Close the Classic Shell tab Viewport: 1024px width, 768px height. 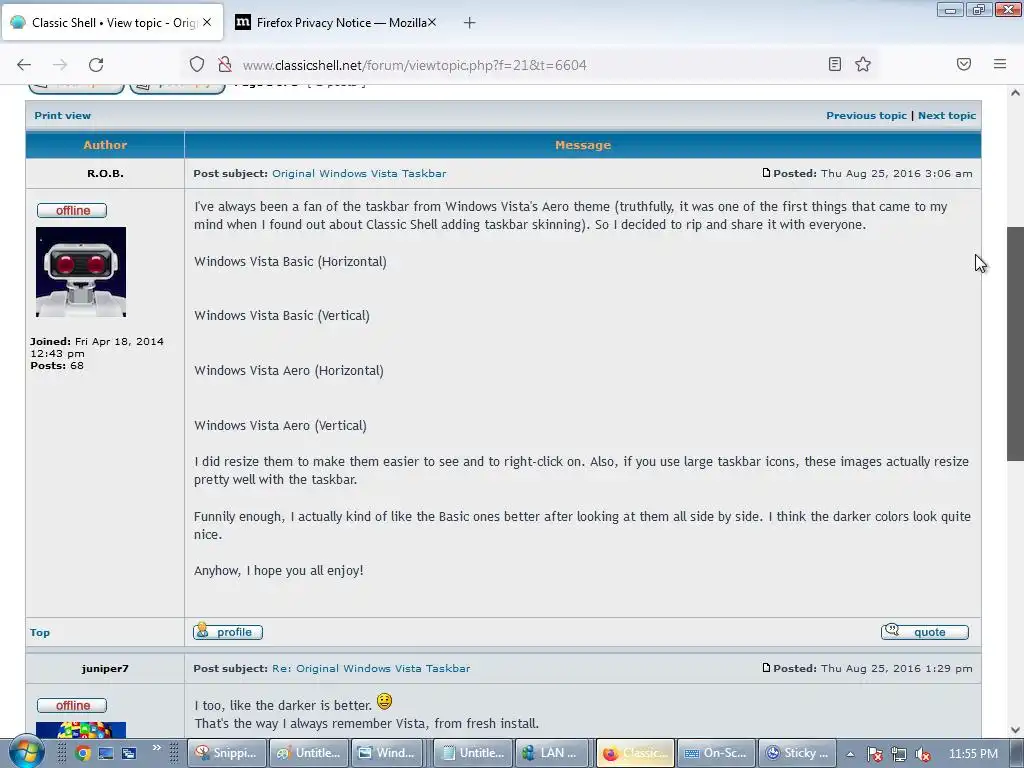click(x=207, y=22)
